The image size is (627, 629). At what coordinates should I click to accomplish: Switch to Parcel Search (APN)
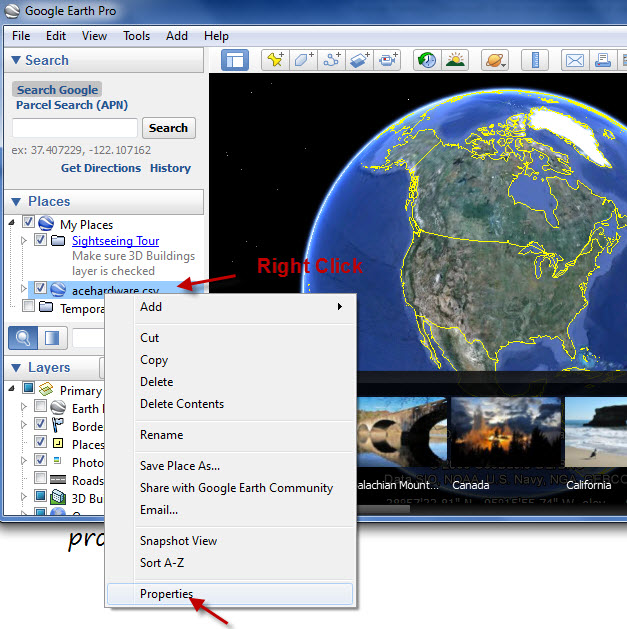pyautogui.click(x=72, y=105)
